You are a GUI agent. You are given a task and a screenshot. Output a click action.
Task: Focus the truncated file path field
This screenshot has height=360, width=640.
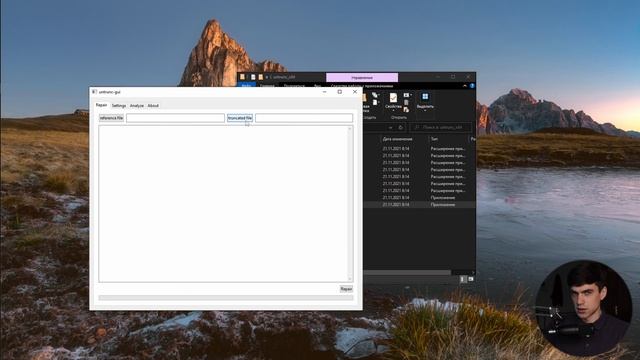[304, 118]
